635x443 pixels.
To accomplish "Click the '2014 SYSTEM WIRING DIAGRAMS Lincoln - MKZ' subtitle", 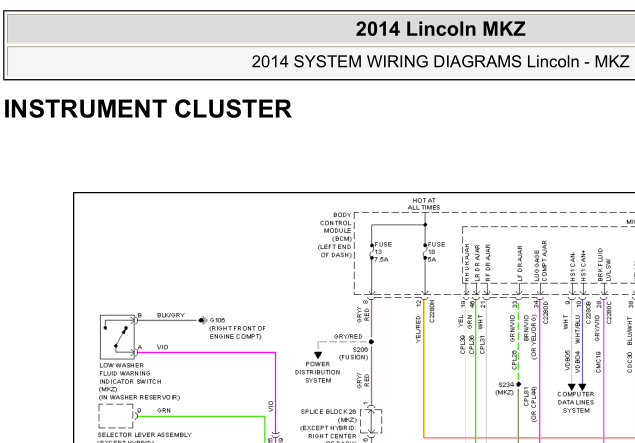I will [x=440, y=62].
